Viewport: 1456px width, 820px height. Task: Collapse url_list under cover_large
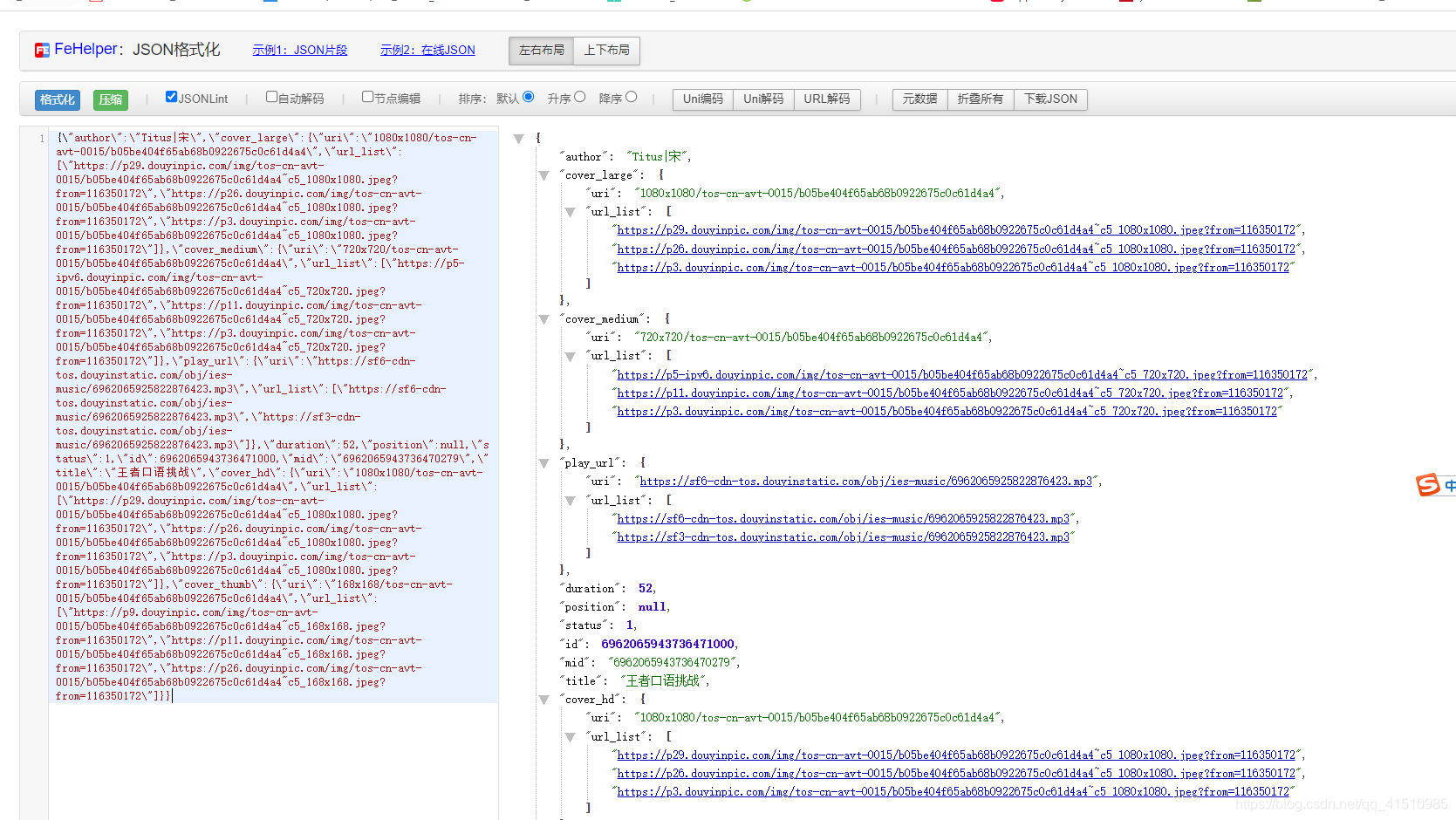[570, 212]
